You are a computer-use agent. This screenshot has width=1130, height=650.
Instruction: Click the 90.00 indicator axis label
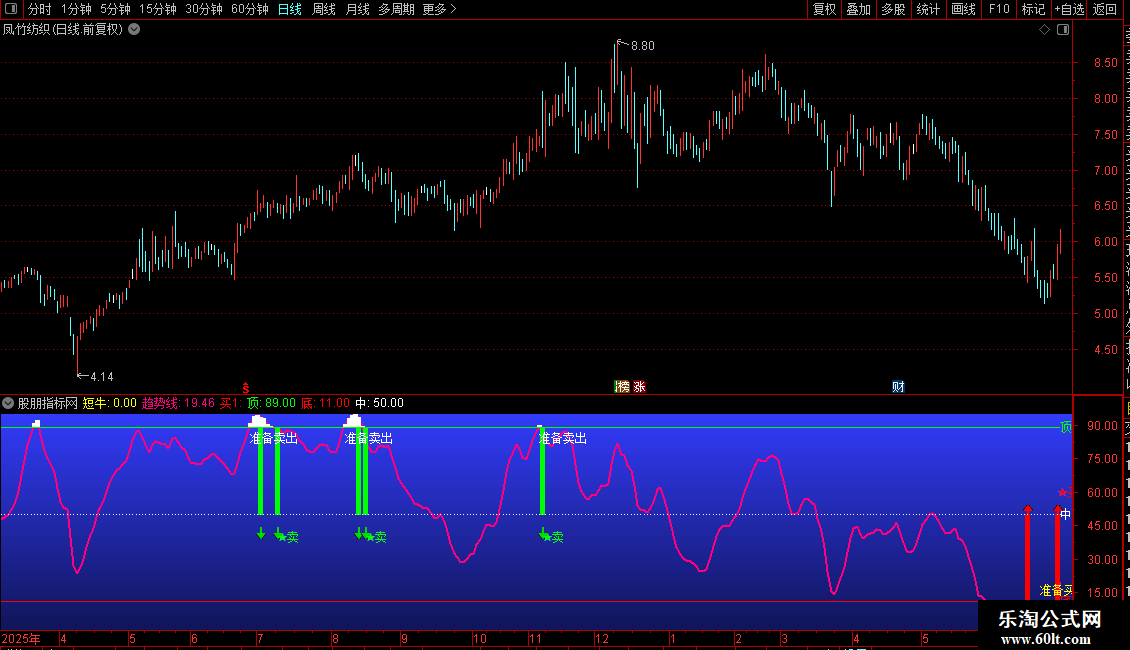tap(1103, 426)
